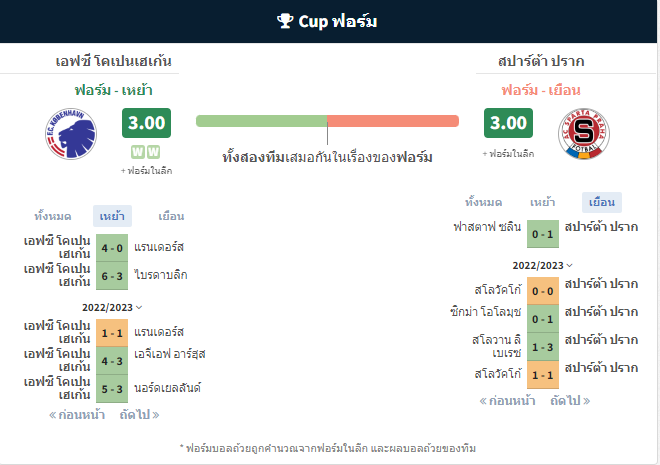Select the ทั้งหมด tab under Sparta Prague

pyautogui.click(x=483, y=202)
